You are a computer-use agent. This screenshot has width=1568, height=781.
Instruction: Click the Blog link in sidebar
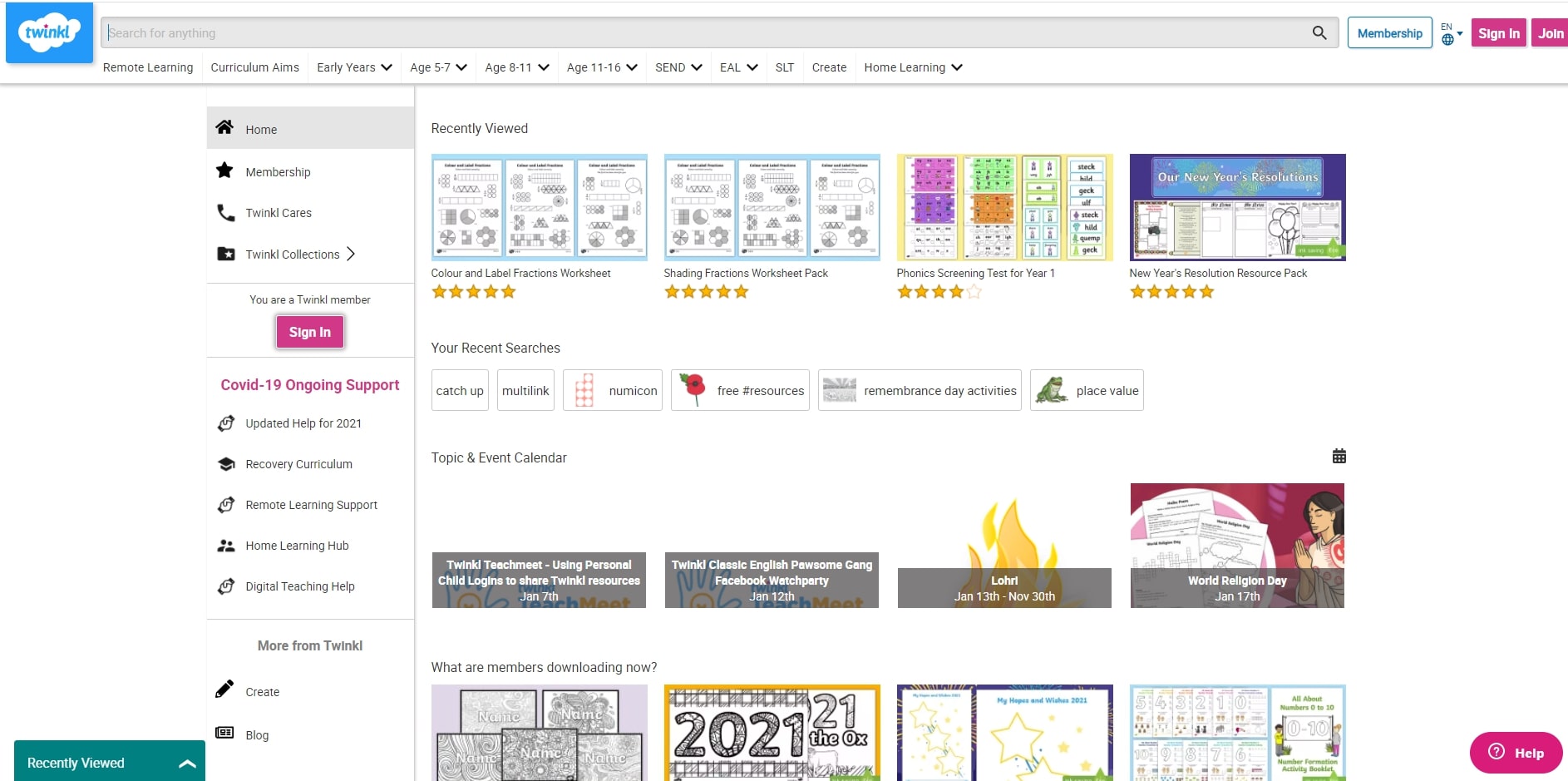click(x=257, y=735)
